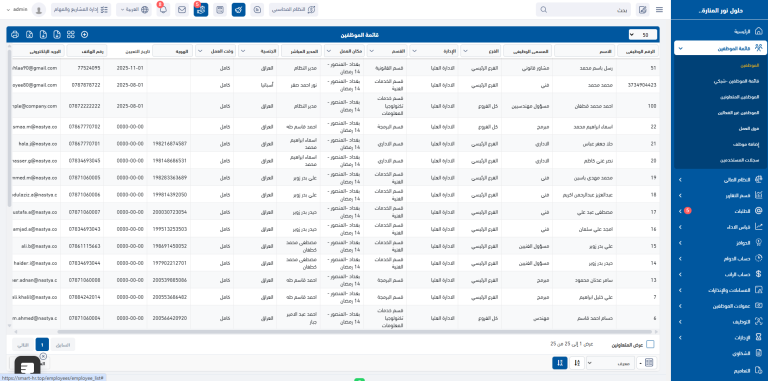
Task: Click the edit note icon beside search
Action: point(643,10)
